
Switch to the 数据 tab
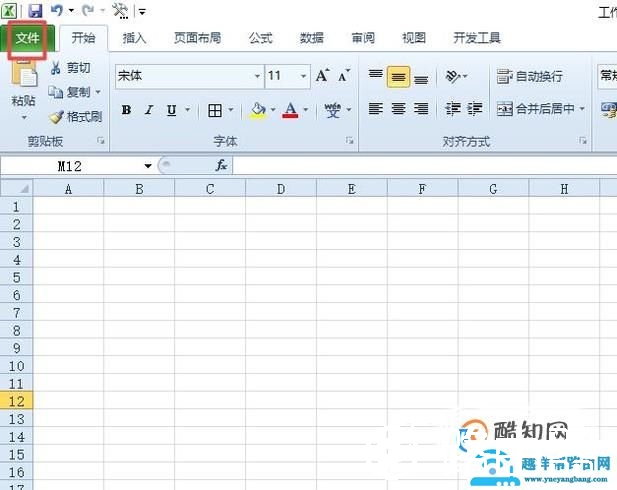click(312, 38)
